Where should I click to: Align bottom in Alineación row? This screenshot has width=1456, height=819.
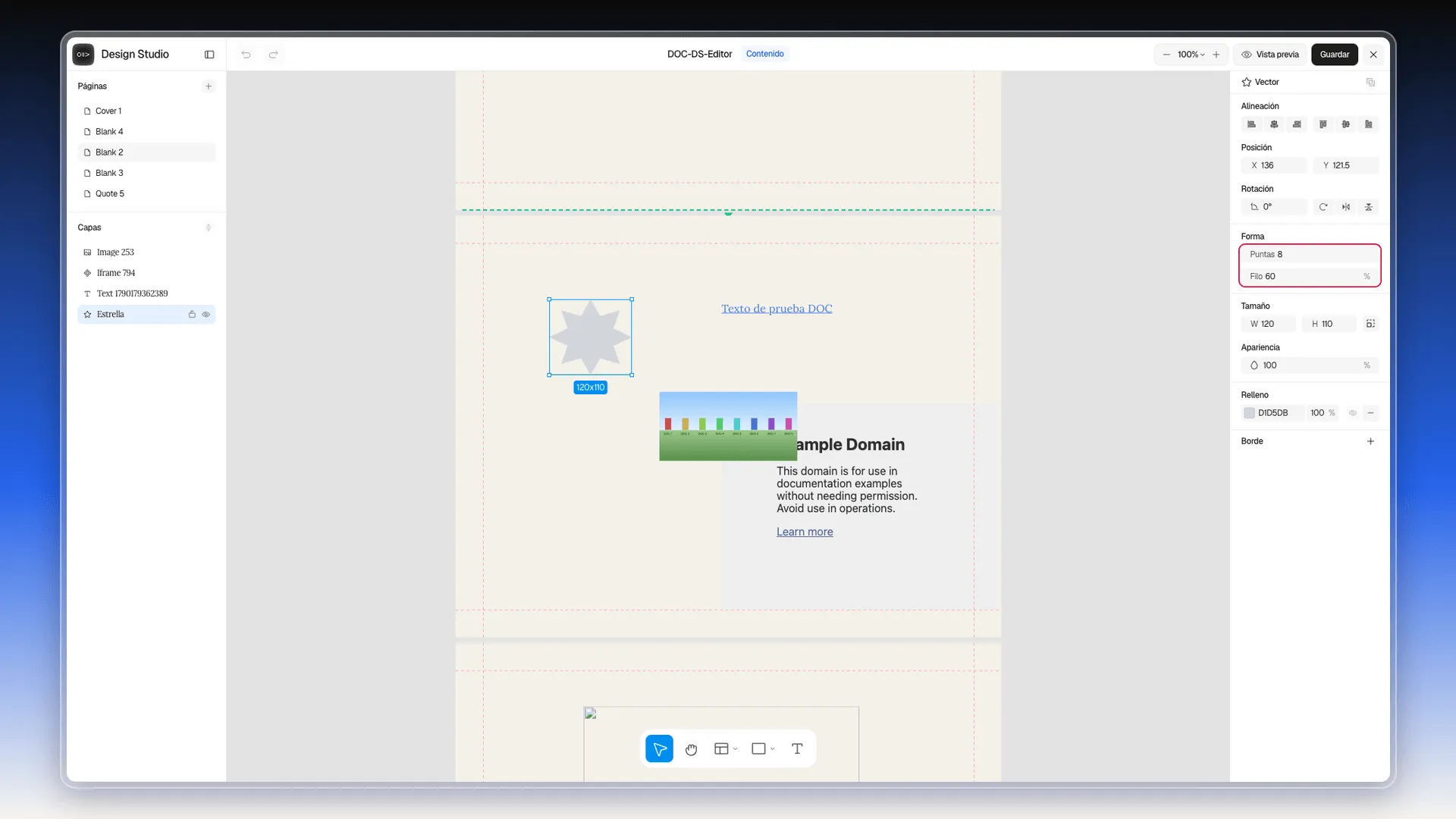1369,124
